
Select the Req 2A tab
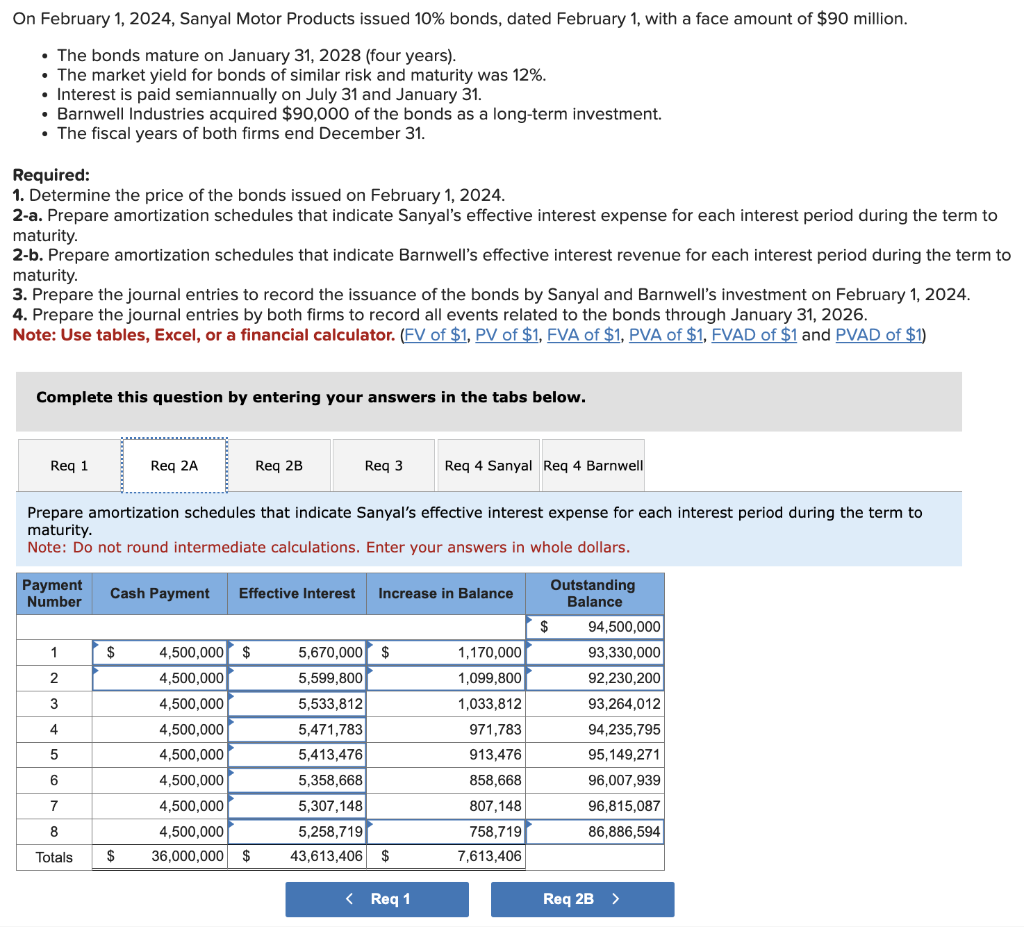pos(174,465)
